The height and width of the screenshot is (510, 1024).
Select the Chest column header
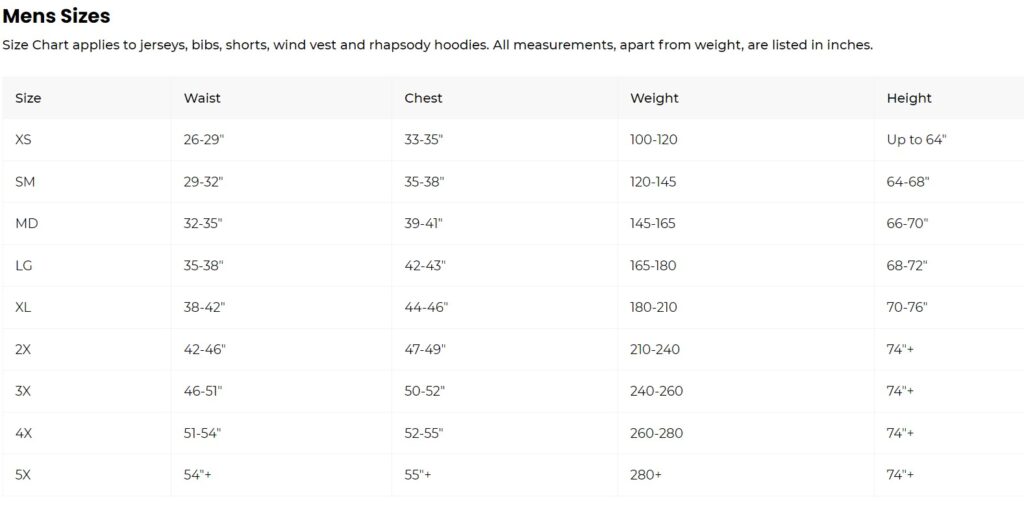pyautogui.click(x=423, y=98)
